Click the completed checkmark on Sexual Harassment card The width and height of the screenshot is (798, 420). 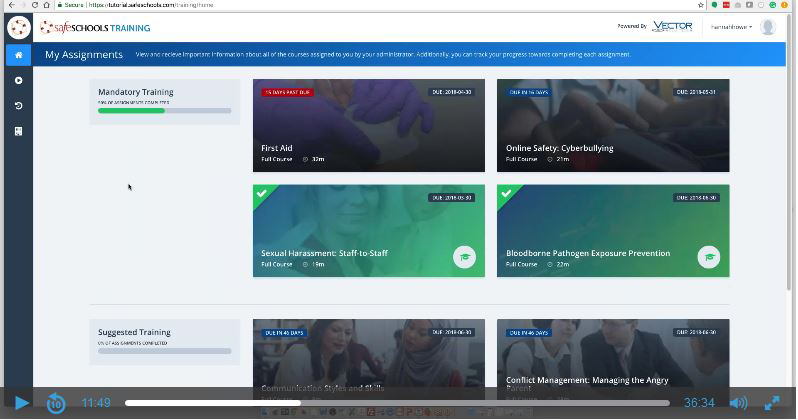pyautogui.click(x=262, y=193)
